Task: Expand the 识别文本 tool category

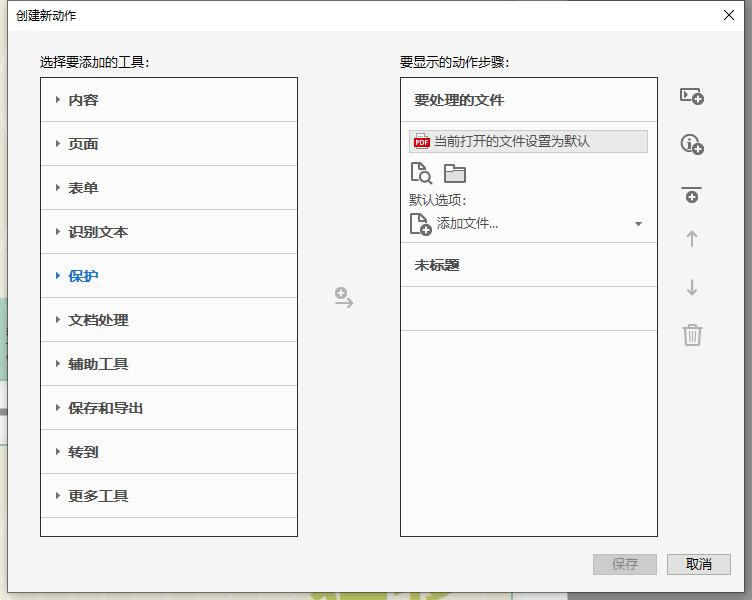Action: point(169,232)
